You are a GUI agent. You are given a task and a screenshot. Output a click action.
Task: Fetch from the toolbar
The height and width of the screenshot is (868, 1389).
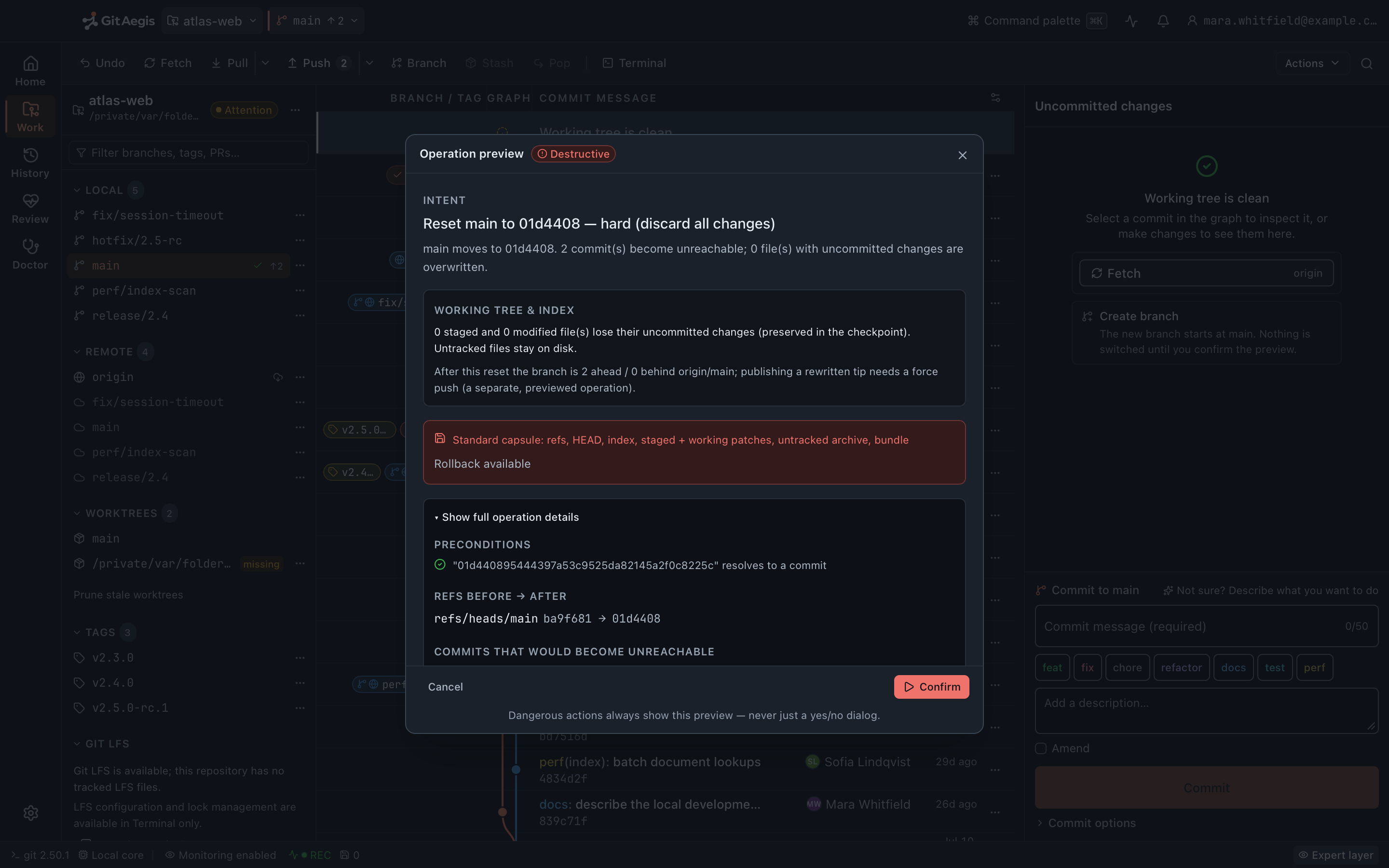coord(168,63)
